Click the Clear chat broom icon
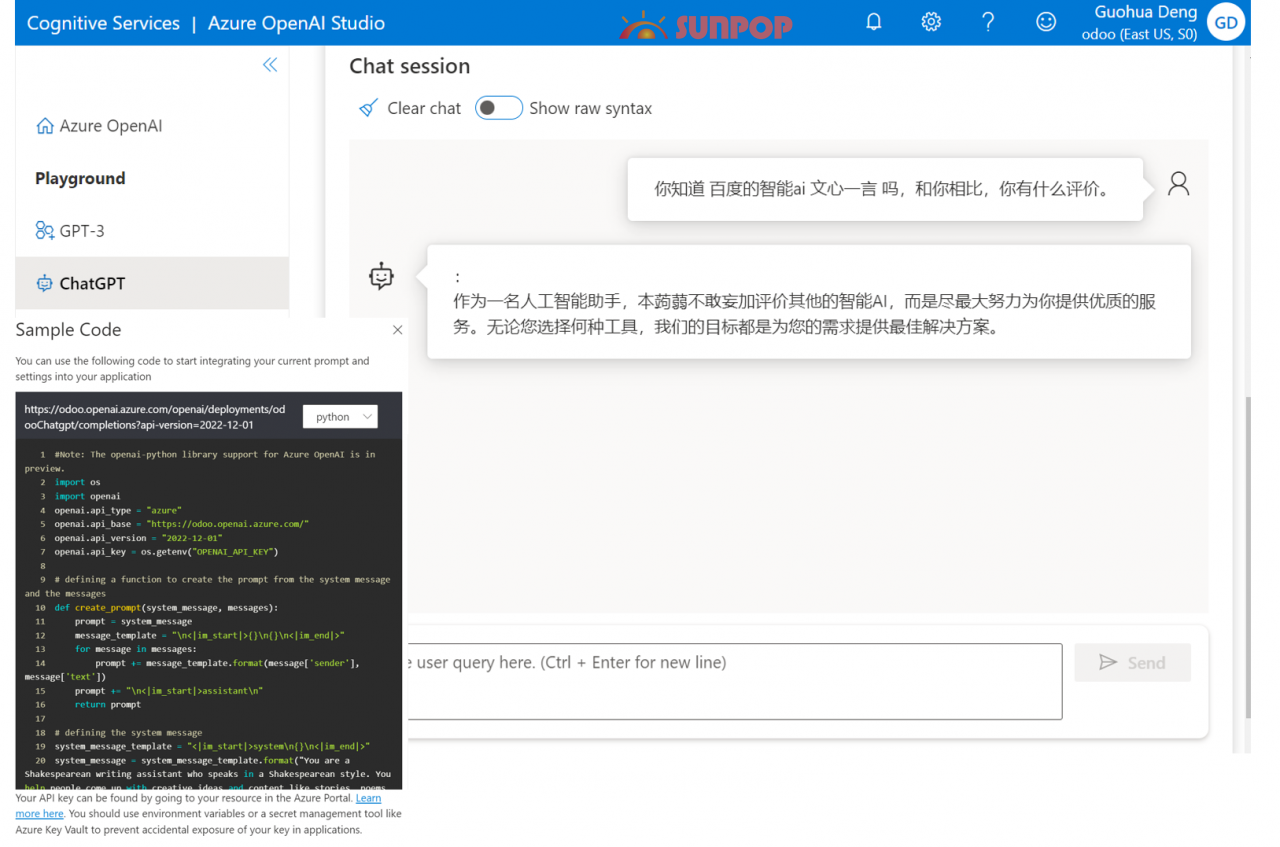 (x=369, y=107)
